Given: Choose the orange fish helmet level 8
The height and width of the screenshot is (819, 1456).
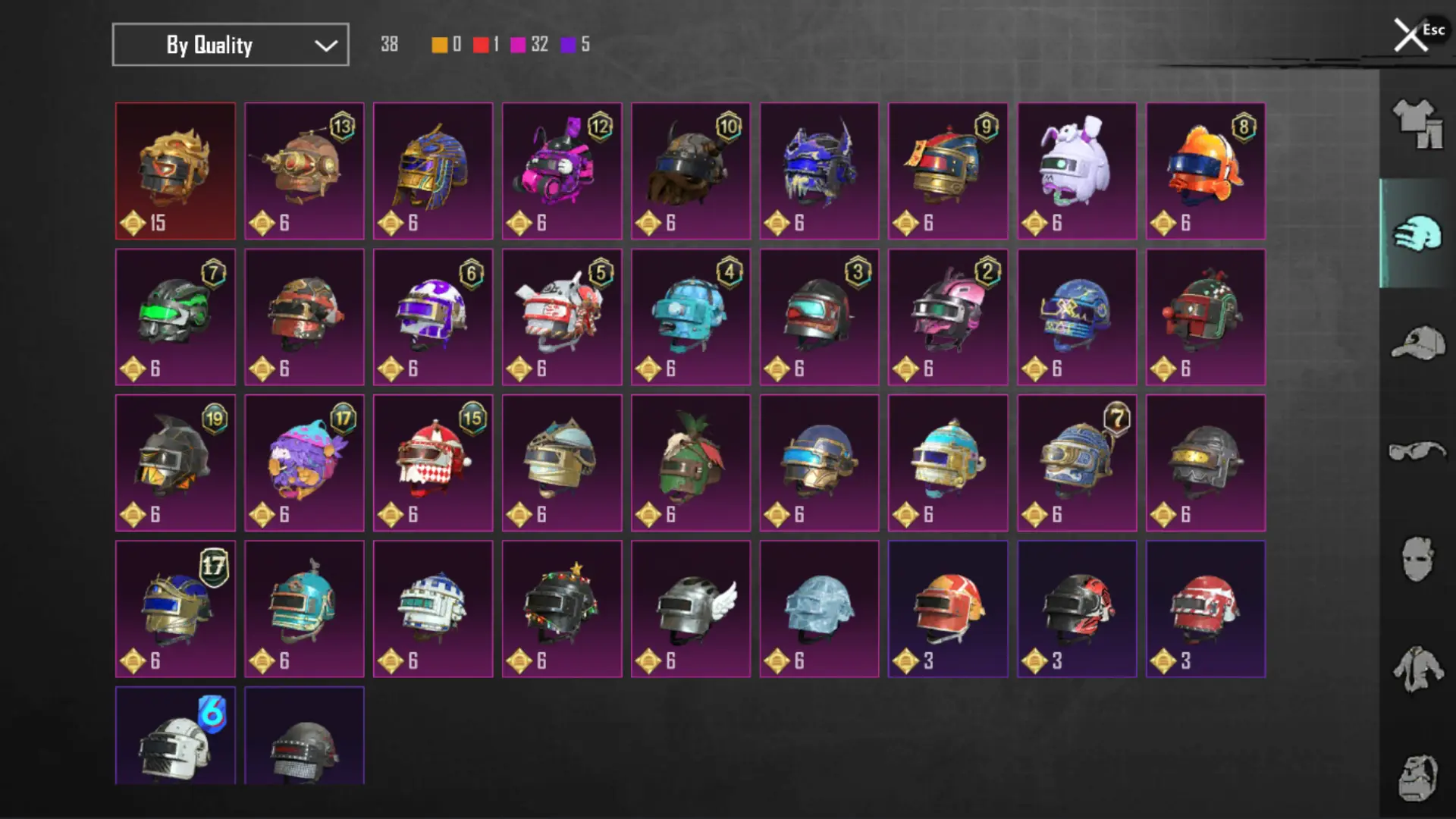Looking at the screenshot, I should click(1206, 171).
